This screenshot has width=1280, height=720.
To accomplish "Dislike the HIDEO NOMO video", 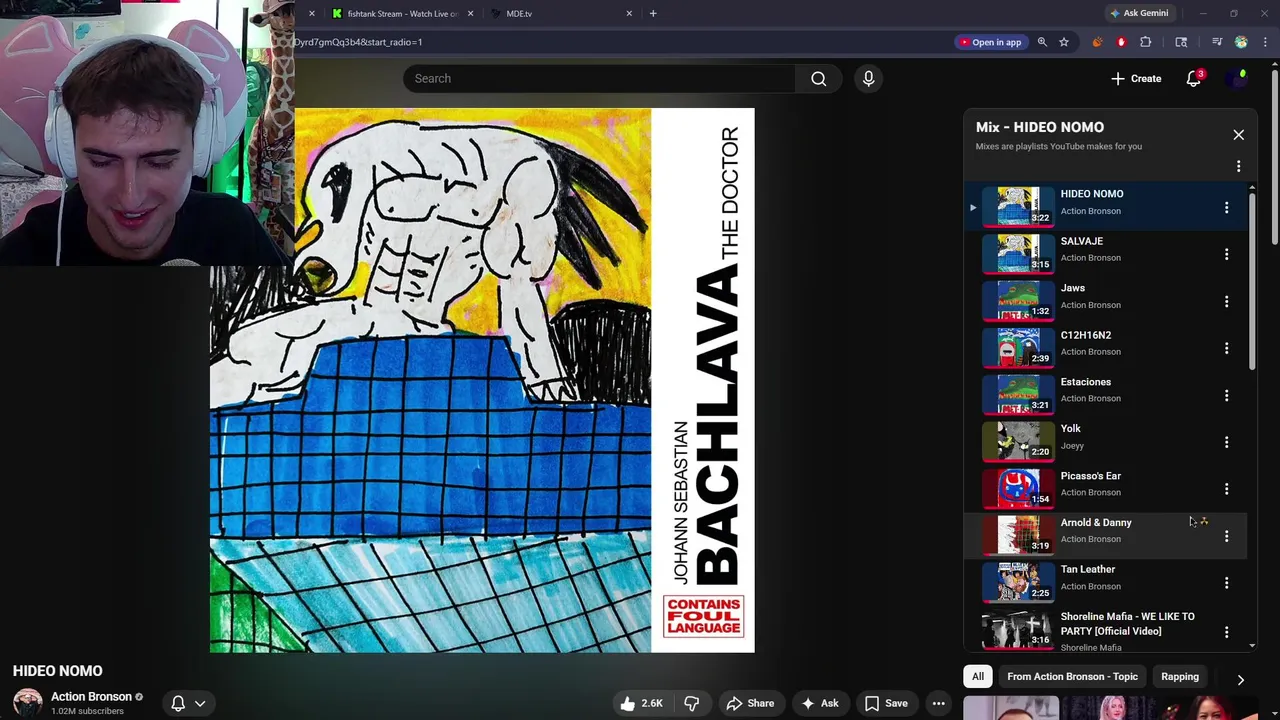I will (x=691, y=703).
